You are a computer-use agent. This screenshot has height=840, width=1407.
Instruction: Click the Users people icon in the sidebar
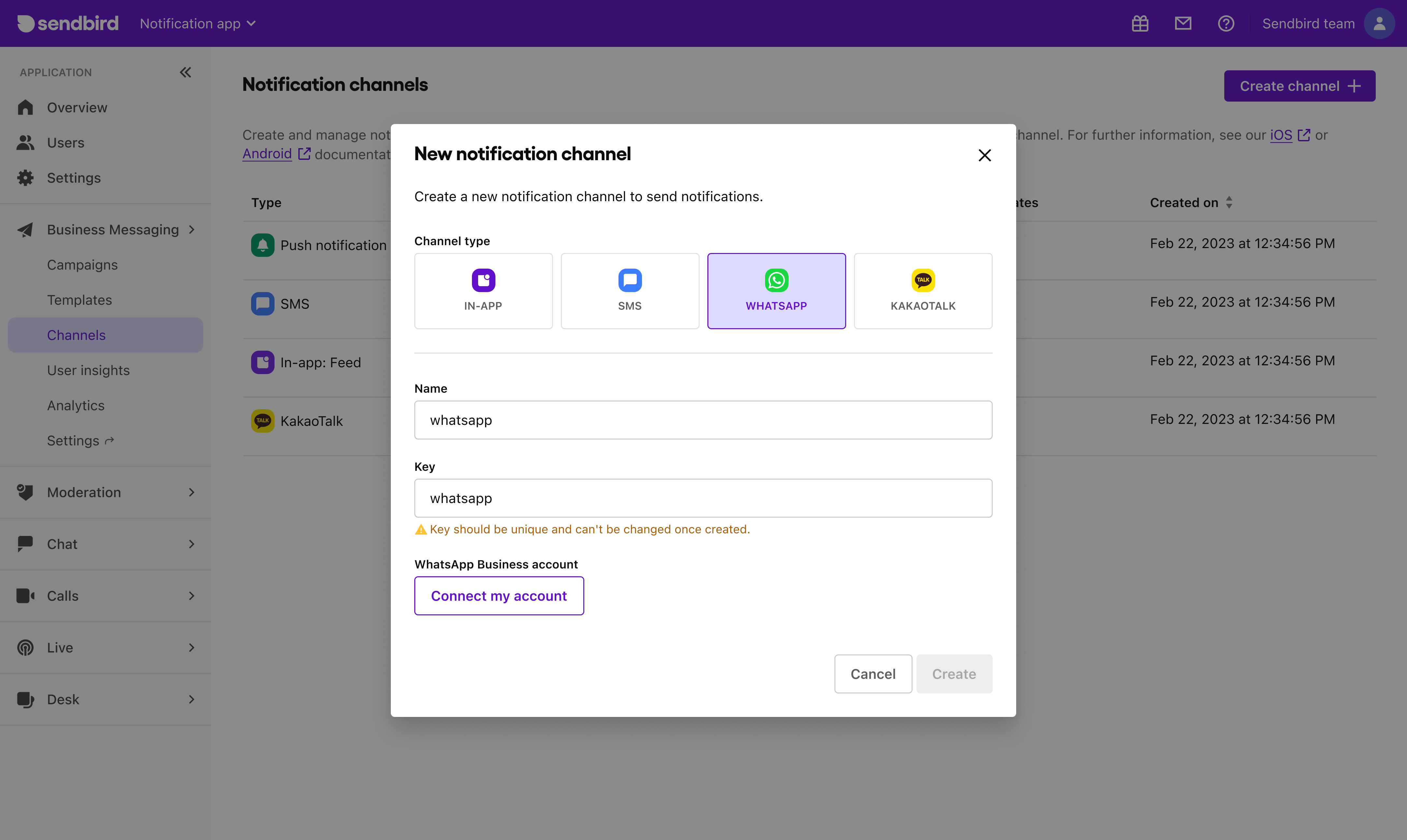[25, 143]
